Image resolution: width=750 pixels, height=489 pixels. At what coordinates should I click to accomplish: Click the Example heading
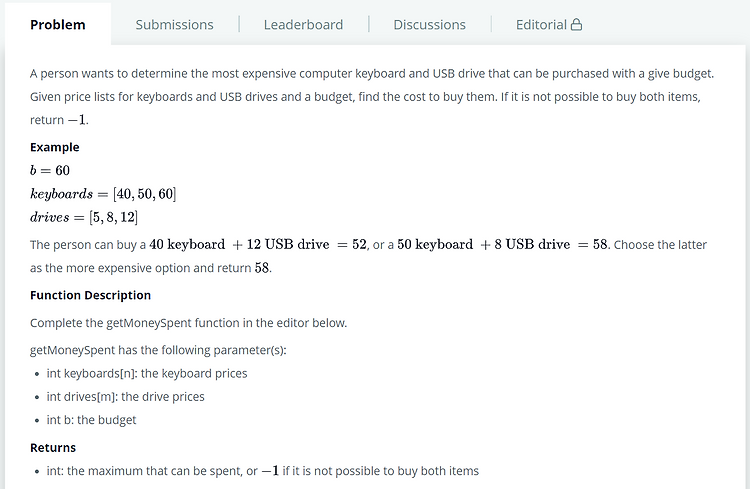(x=55, y=147)
